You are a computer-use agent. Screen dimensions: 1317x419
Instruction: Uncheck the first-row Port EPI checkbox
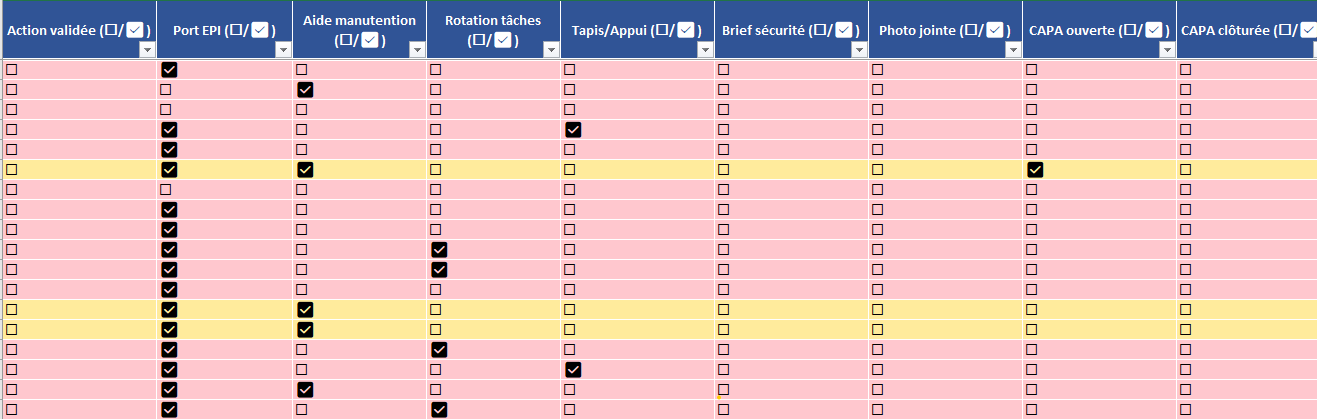click(x=169, y=70)
